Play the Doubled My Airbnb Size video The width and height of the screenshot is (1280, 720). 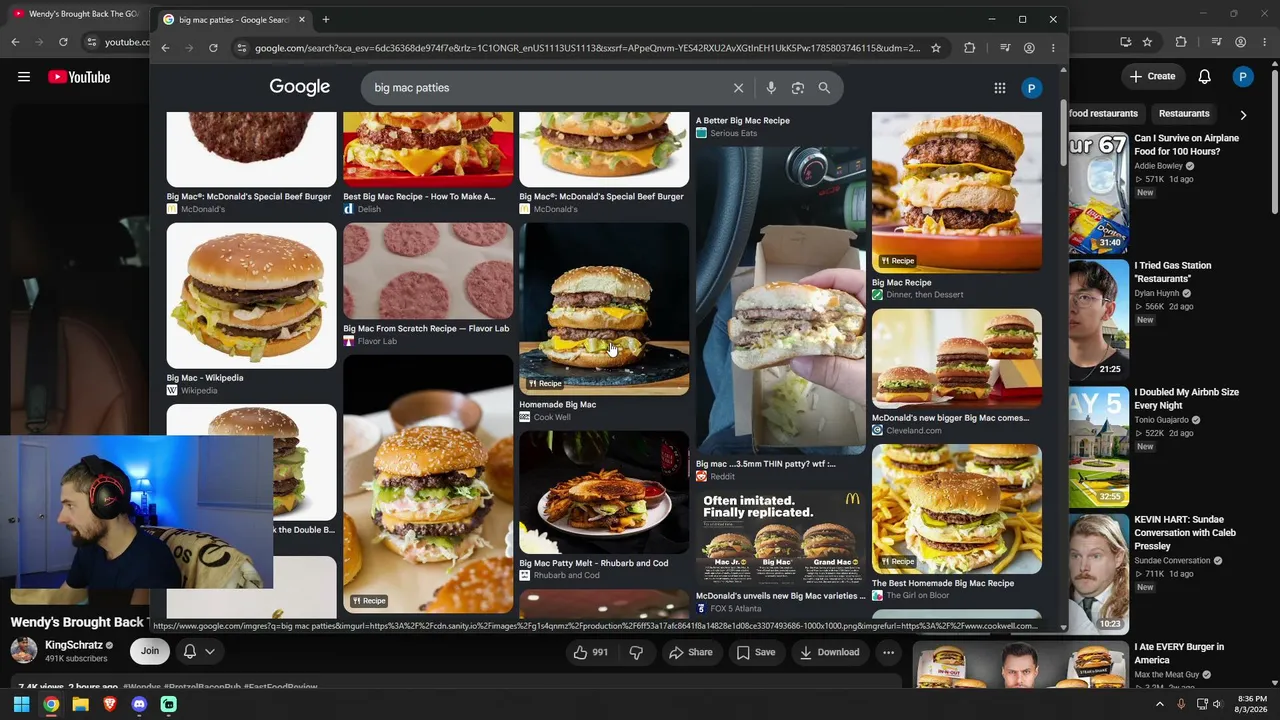click(1098, 446)
